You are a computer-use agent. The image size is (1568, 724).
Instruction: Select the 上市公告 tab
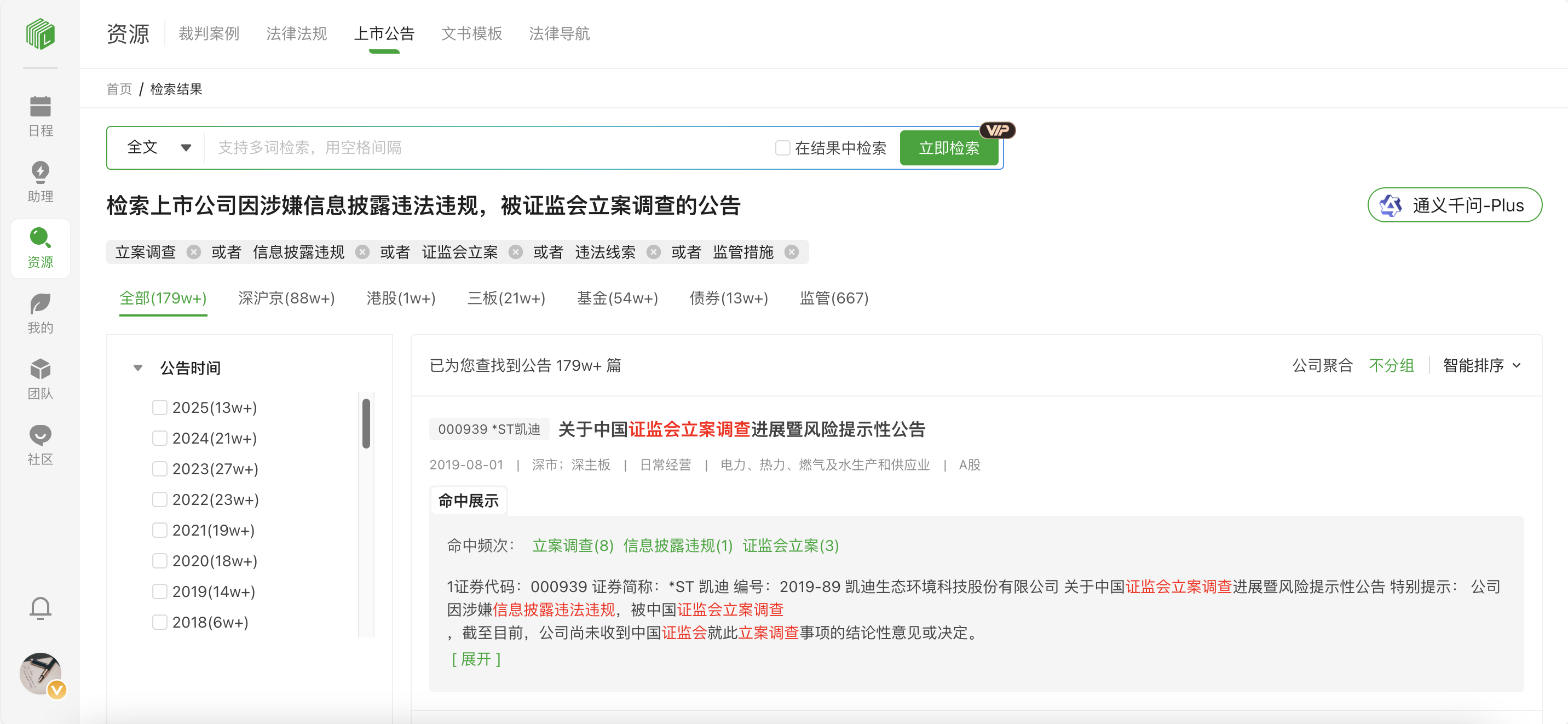384,33
